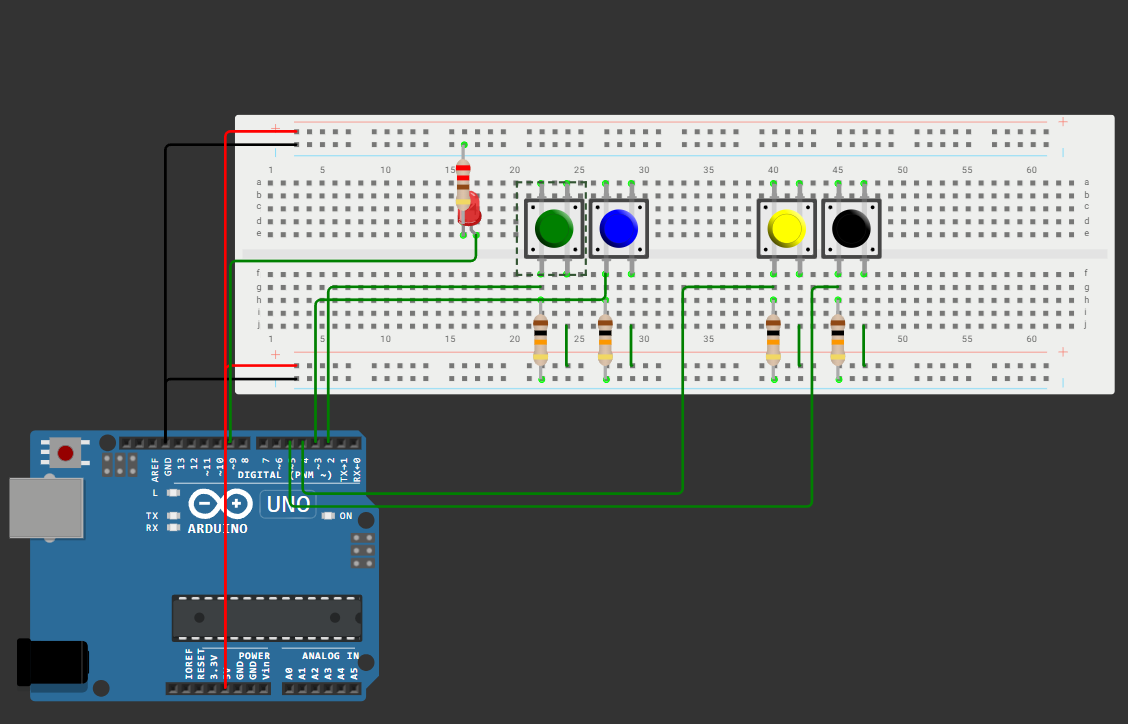Click the blue pushbutton on the breadboard
Viewport: 1128px width, 724px height.
click(x=619, y=228)
